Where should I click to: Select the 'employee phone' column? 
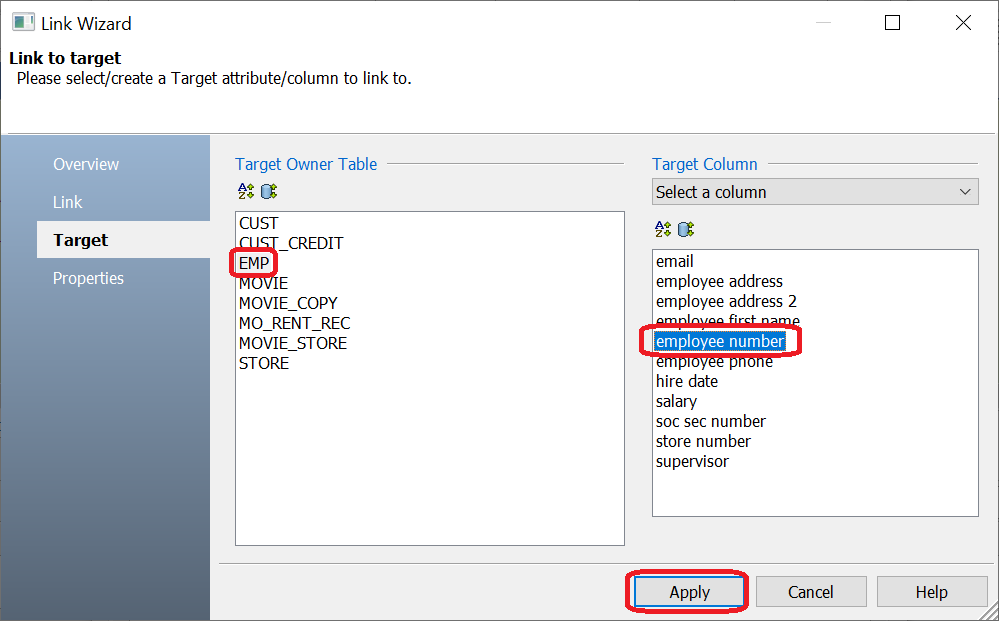click(714, 362)
